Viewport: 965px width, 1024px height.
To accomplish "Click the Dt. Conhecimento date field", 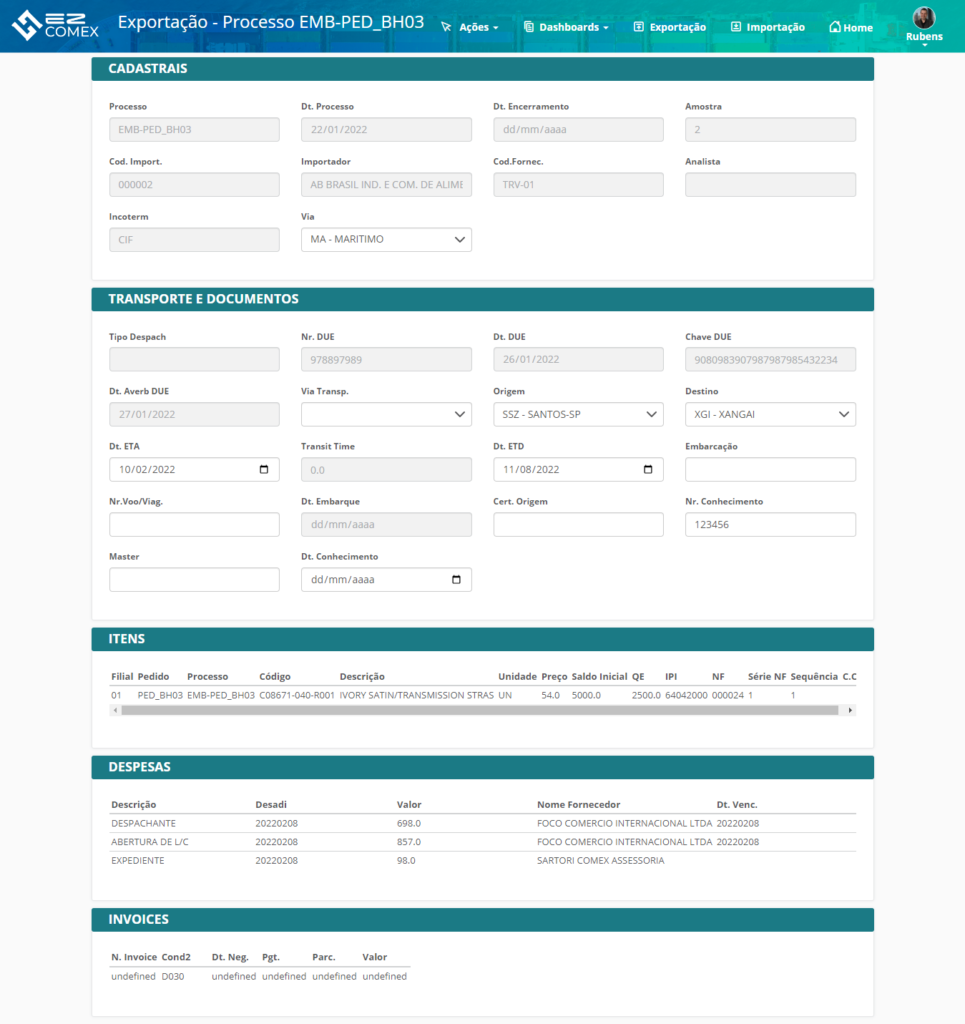I will pyautogui.click(x=387, y=580).
